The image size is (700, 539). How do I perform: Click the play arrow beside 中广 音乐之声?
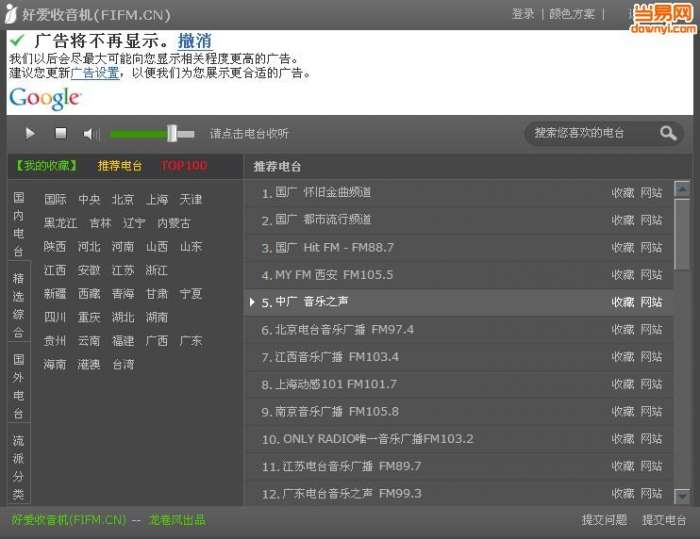point(252,302)
